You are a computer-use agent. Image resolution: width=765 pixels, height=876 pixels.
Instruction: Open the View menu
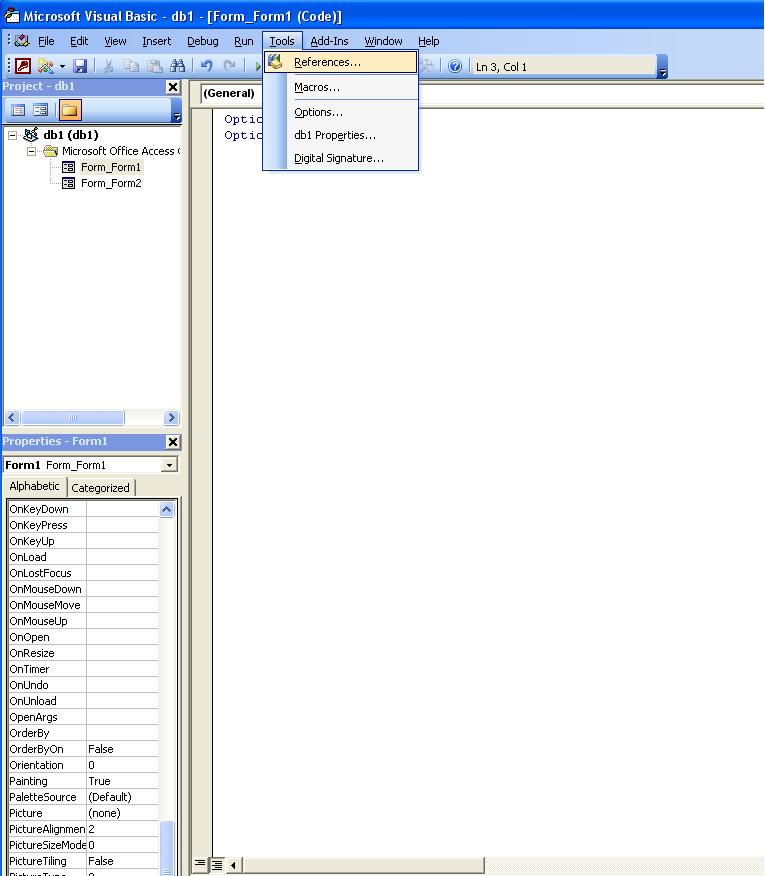point(115,41)
